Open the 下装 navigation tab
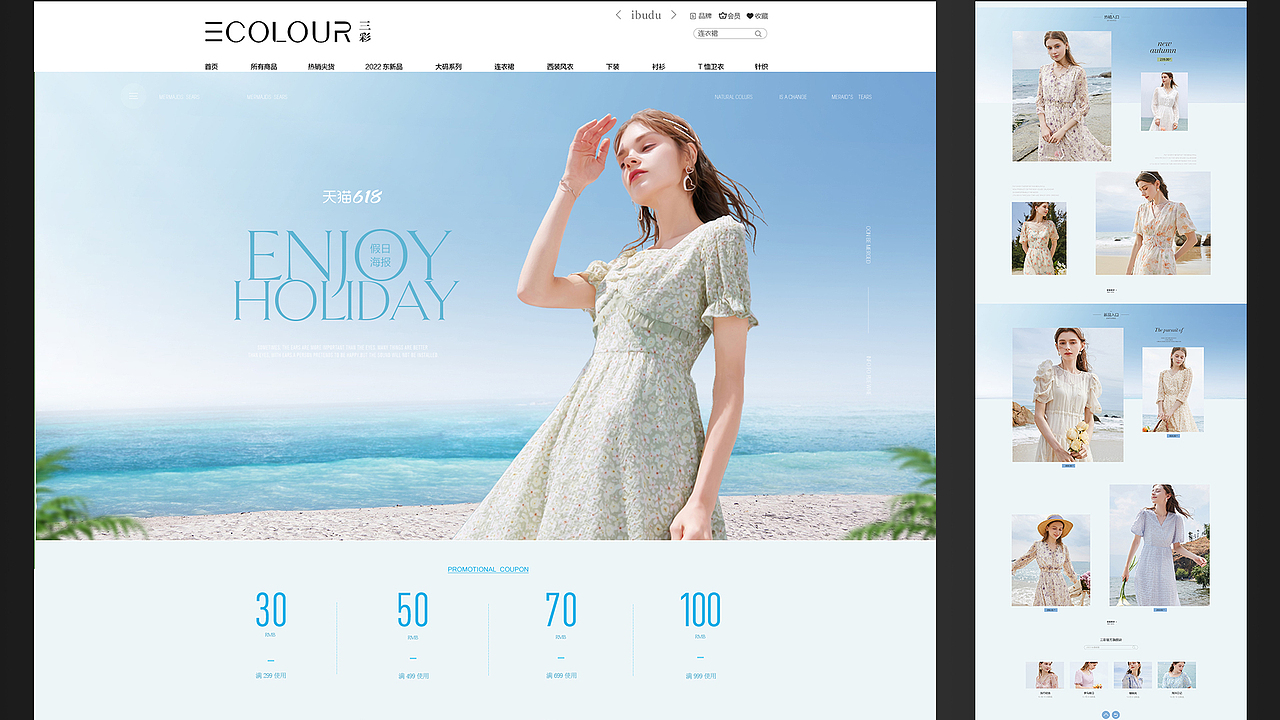The width and height of the screenshot is (1280, 720). pos(612,67)
